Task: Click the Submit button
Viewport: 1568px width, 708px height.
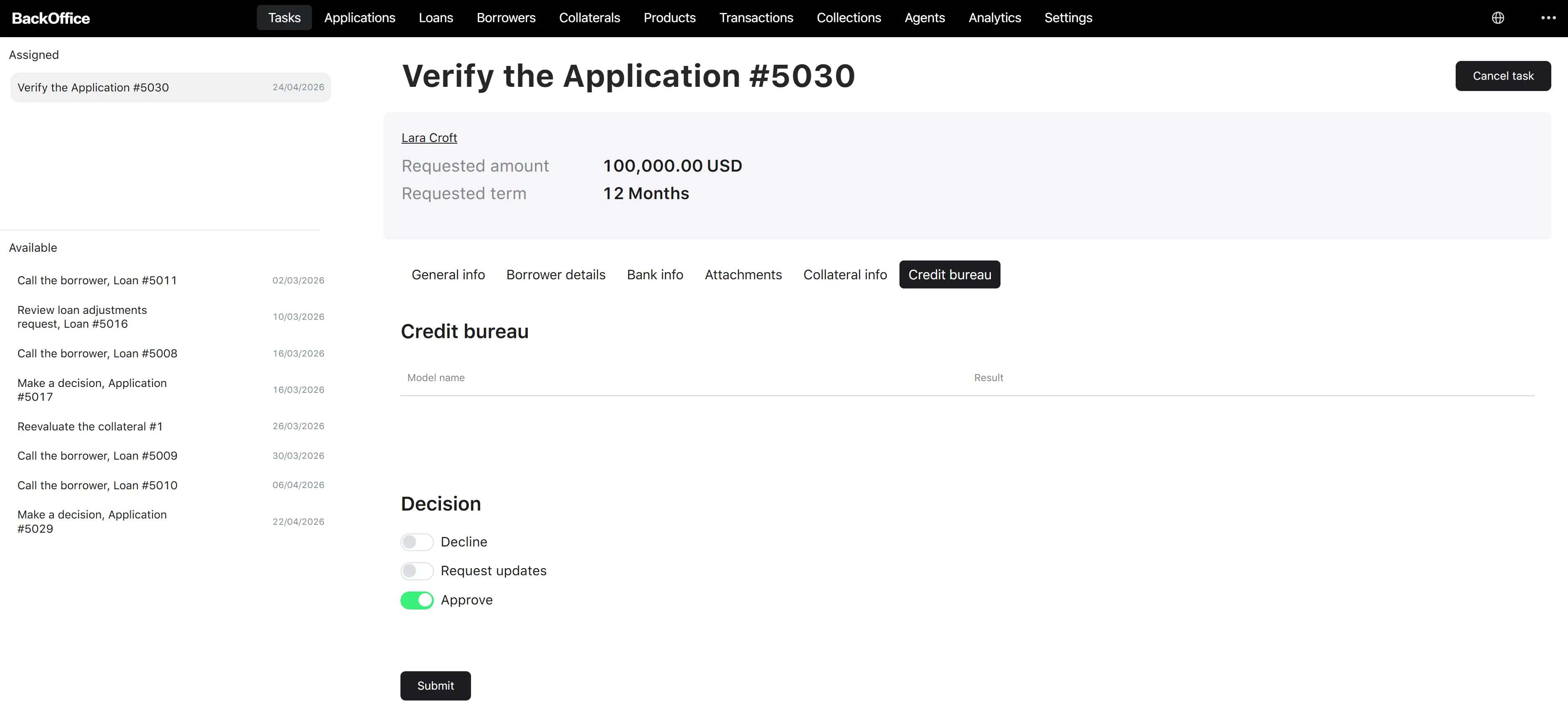Action: [x=435, y=685]
